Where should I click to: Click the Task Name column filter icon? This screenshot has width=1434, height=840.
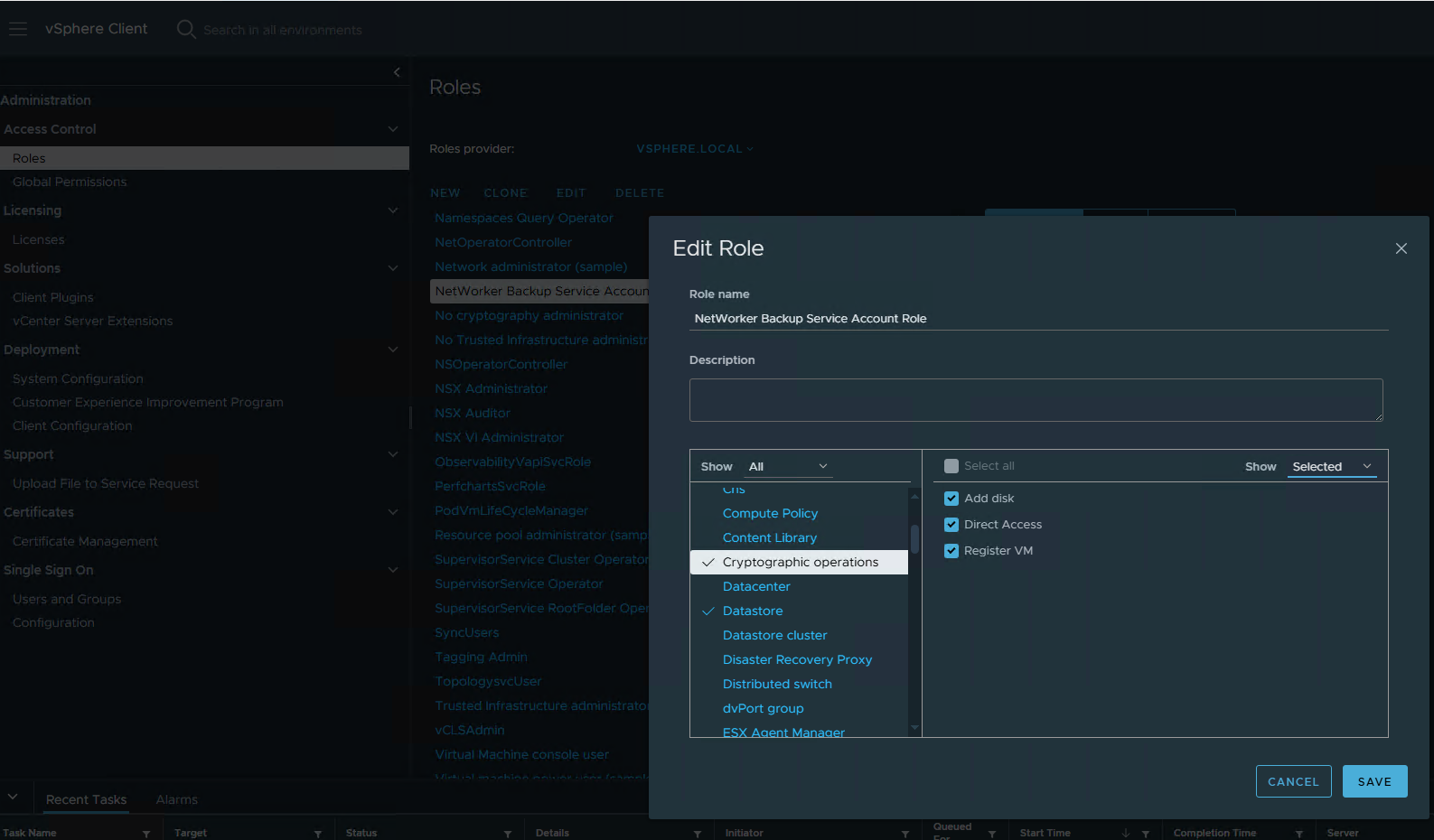(146, 834)
